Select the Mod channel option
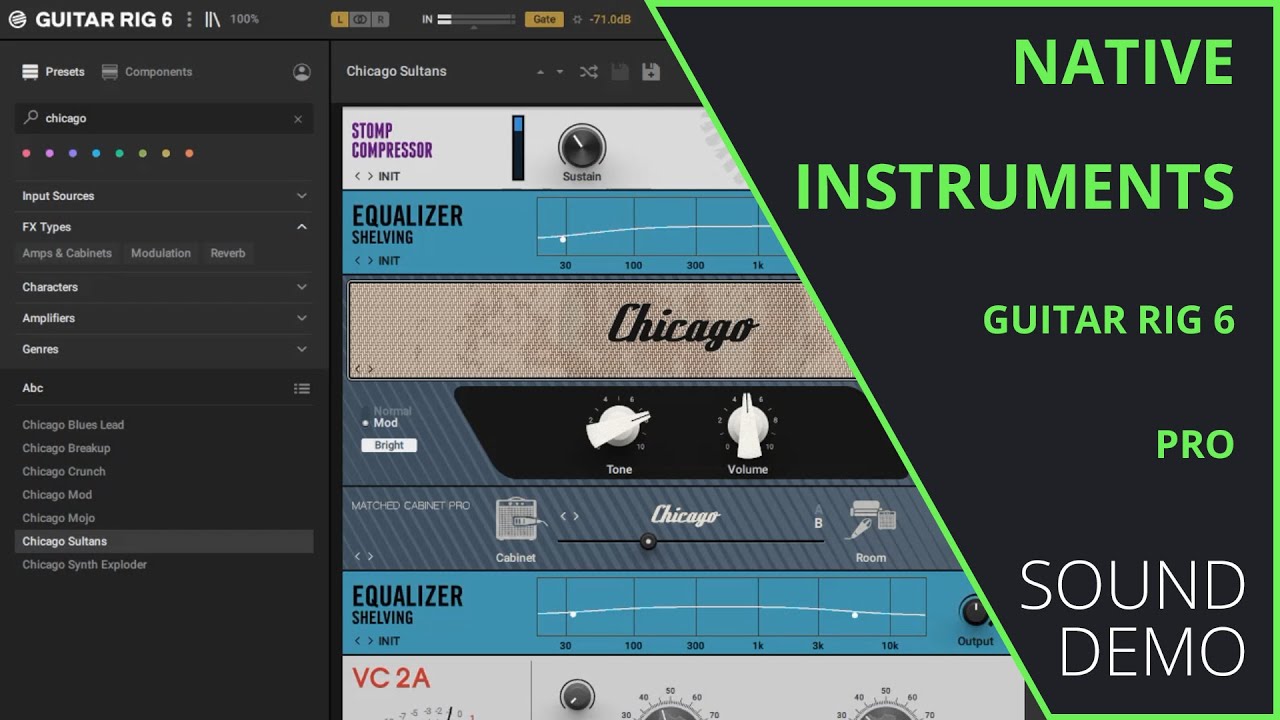Viewport: 1280px width, 720px height. coord(381,423)
